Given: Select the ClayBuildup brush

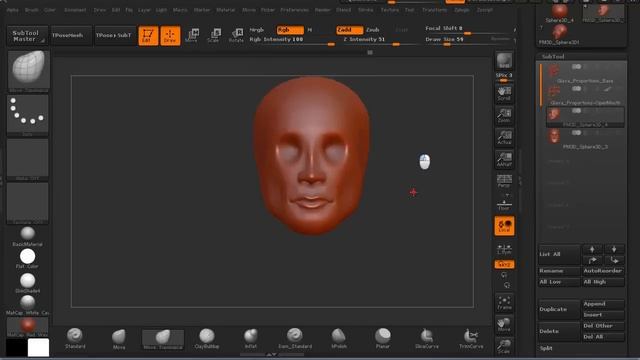Looking at the screenshot, I should click(x=207, y=339).
